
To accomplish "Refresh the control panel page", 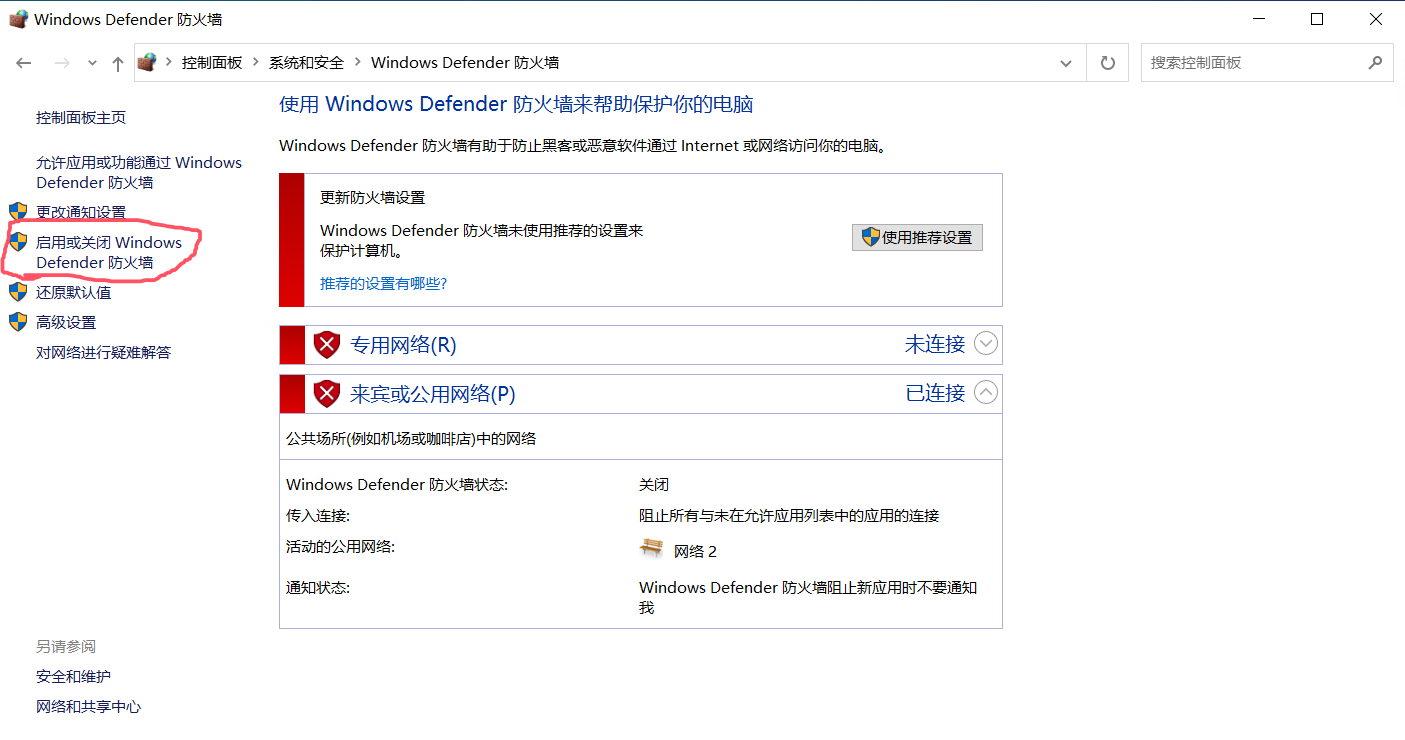I will pos(1107,63).
